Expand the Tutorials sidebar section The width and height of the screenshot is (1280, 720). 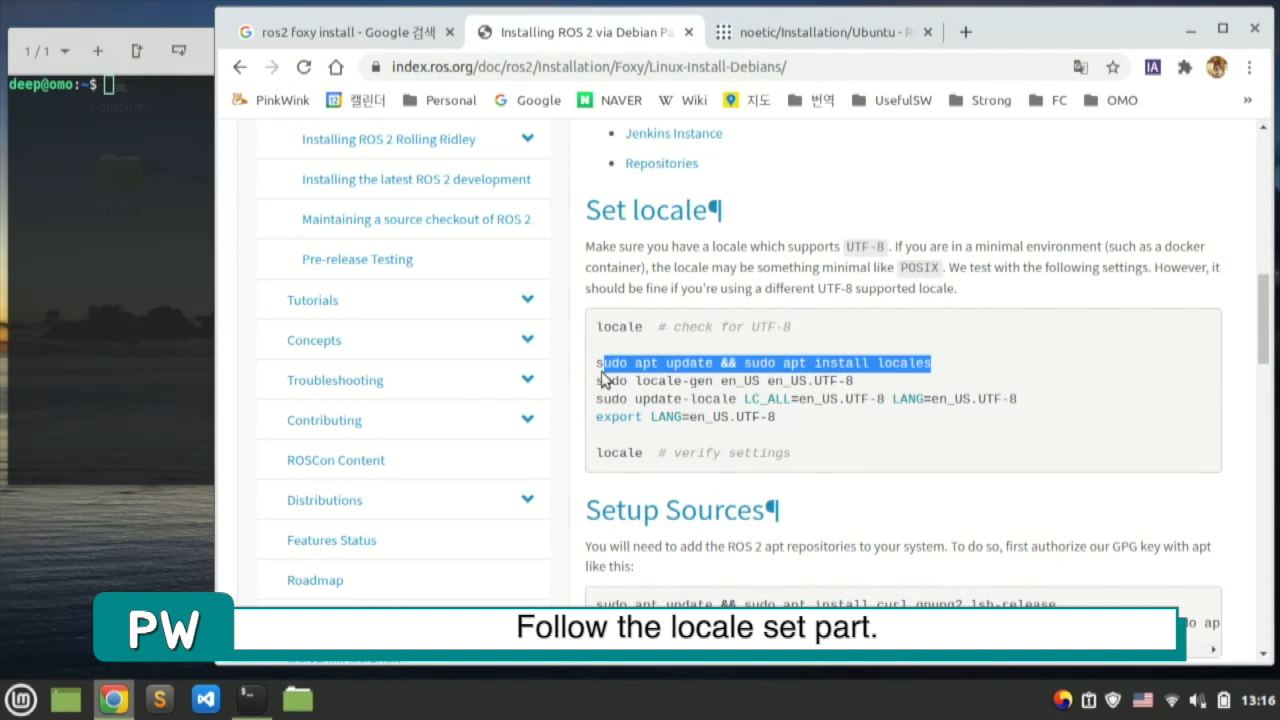(527, 299)
